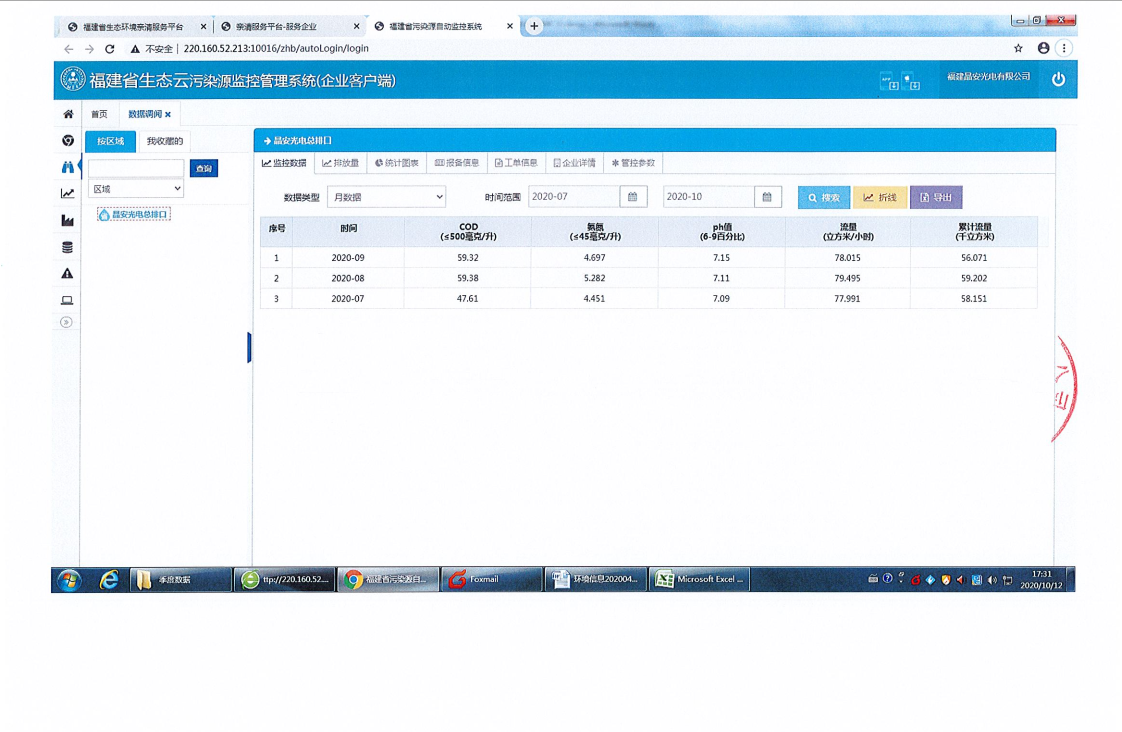Screen dimensions: 1122x732
Task: Switch to the 统计图表 tab
Action: tap(397, 163)
